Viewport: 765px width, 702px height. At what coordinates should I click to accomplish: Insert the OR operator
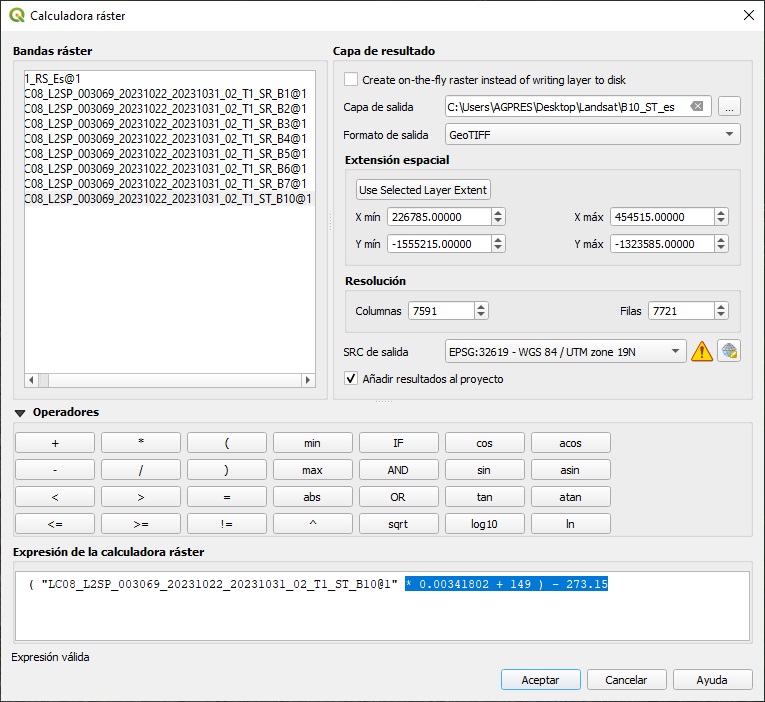click(x=399, y=497)
